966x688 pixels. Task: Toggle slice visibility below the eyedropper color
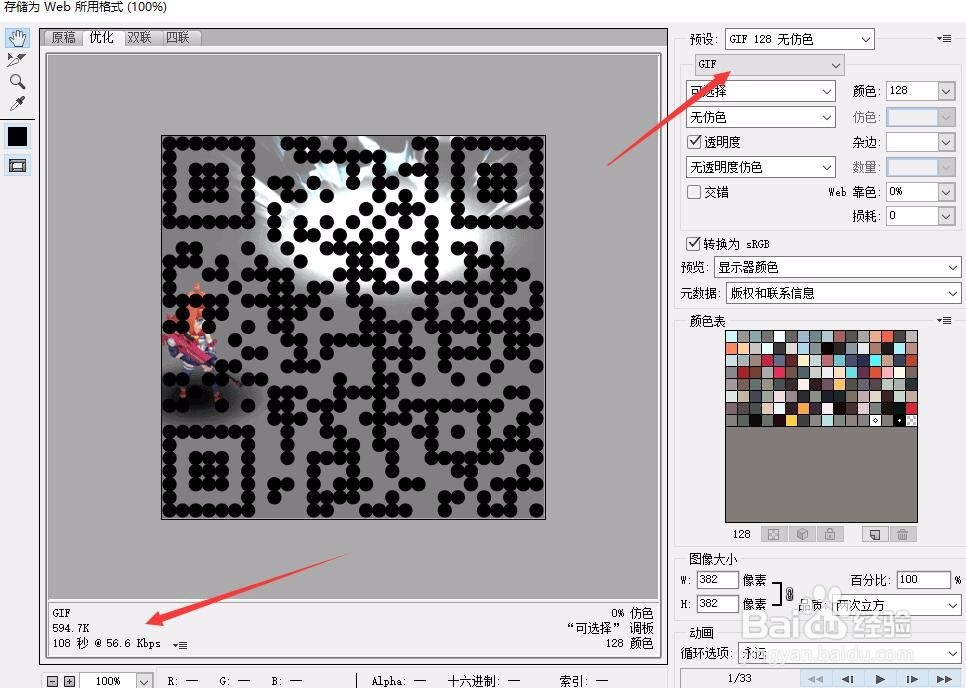click(16, 166)
